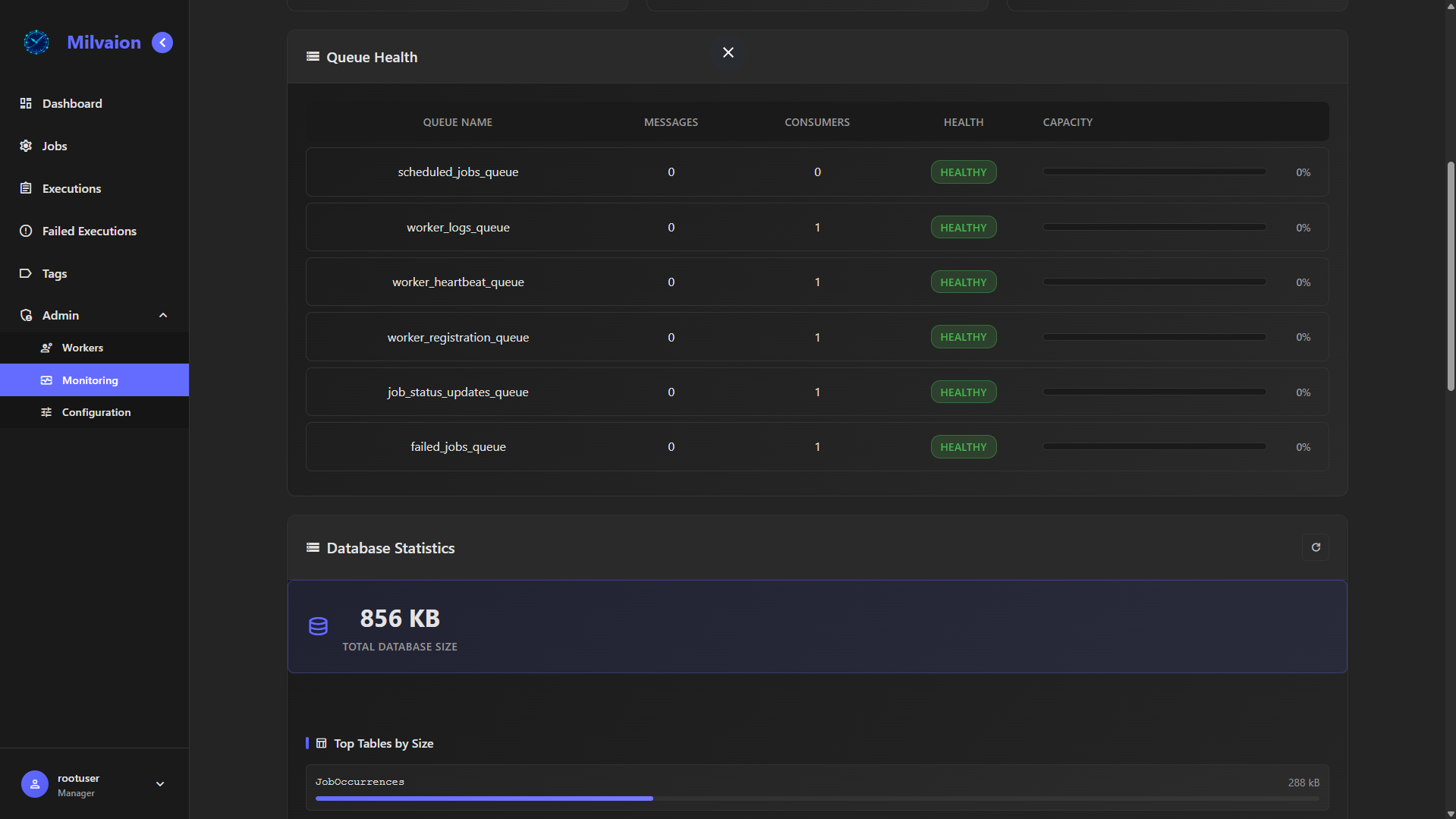Select the failed_jobs_queue row name
This screenshot has width=1456, height=819.
pos(458,447)
